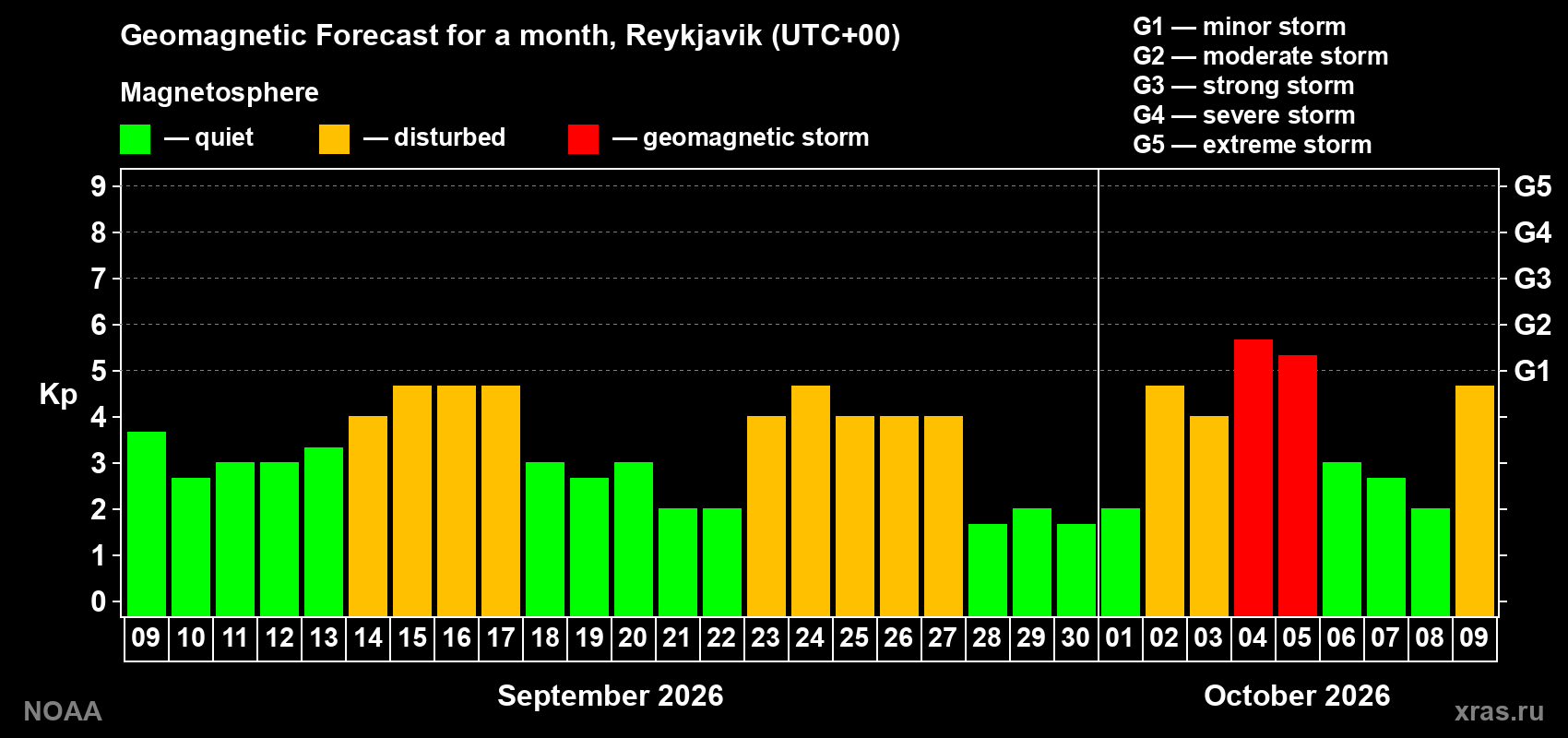Click the date label 23 in September
The height and width of the screenshot is (738, 1568).
(766, 638)
